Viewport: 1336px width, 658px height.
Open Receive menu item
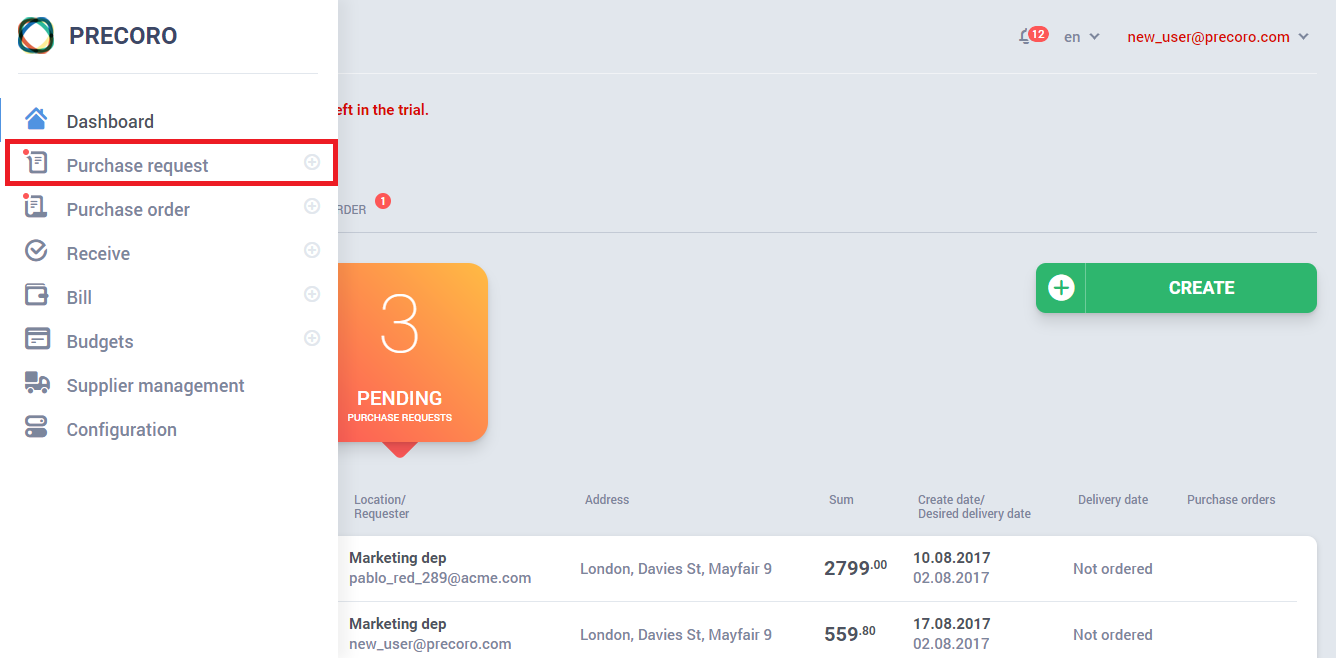tap(98, 253)
